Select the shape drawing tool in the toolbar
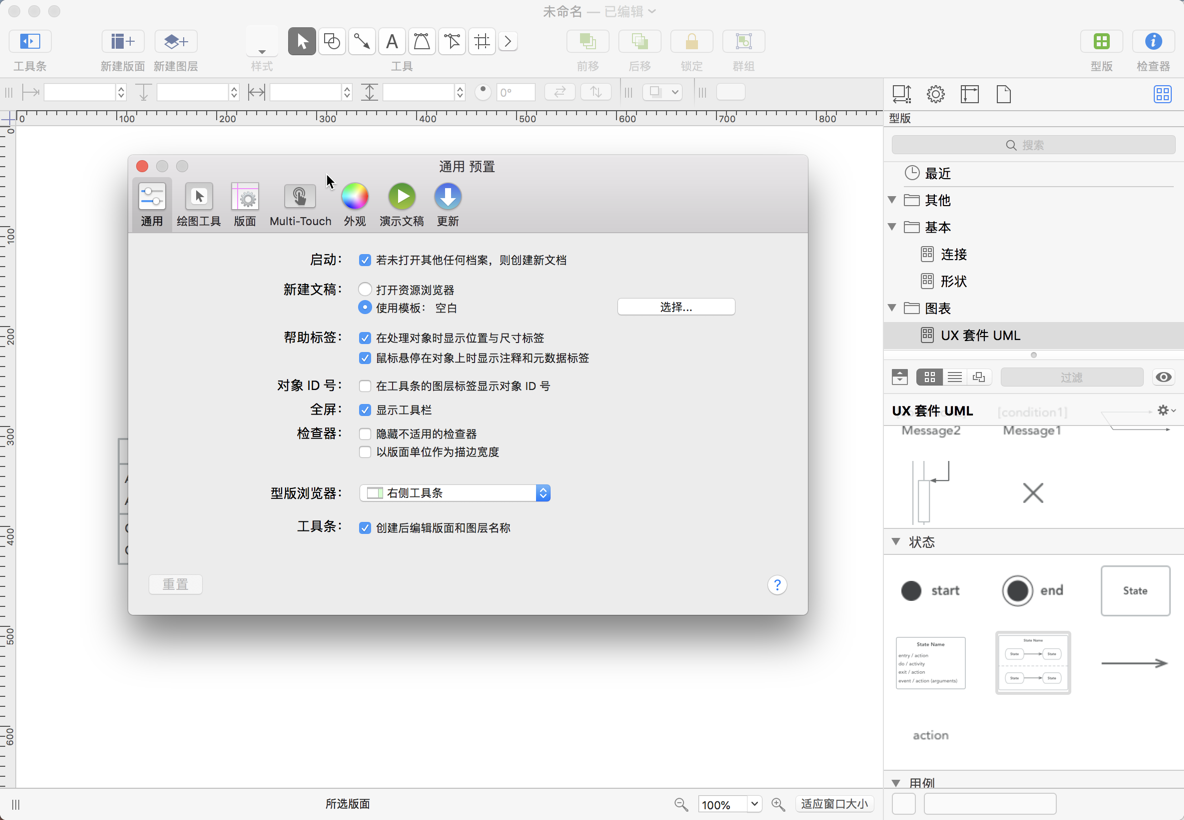Viewport: 1184px width, 820px height. click(332, 41)
